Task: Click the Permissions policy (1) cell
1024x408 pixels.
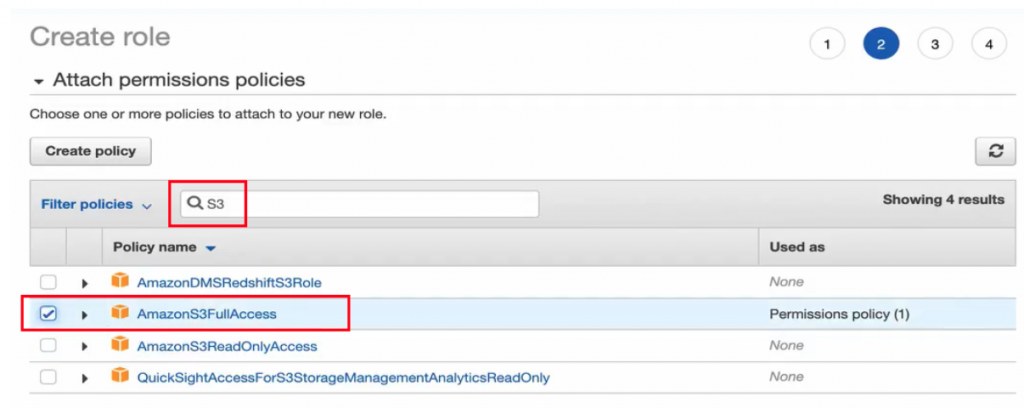Action: coord(839,314)
